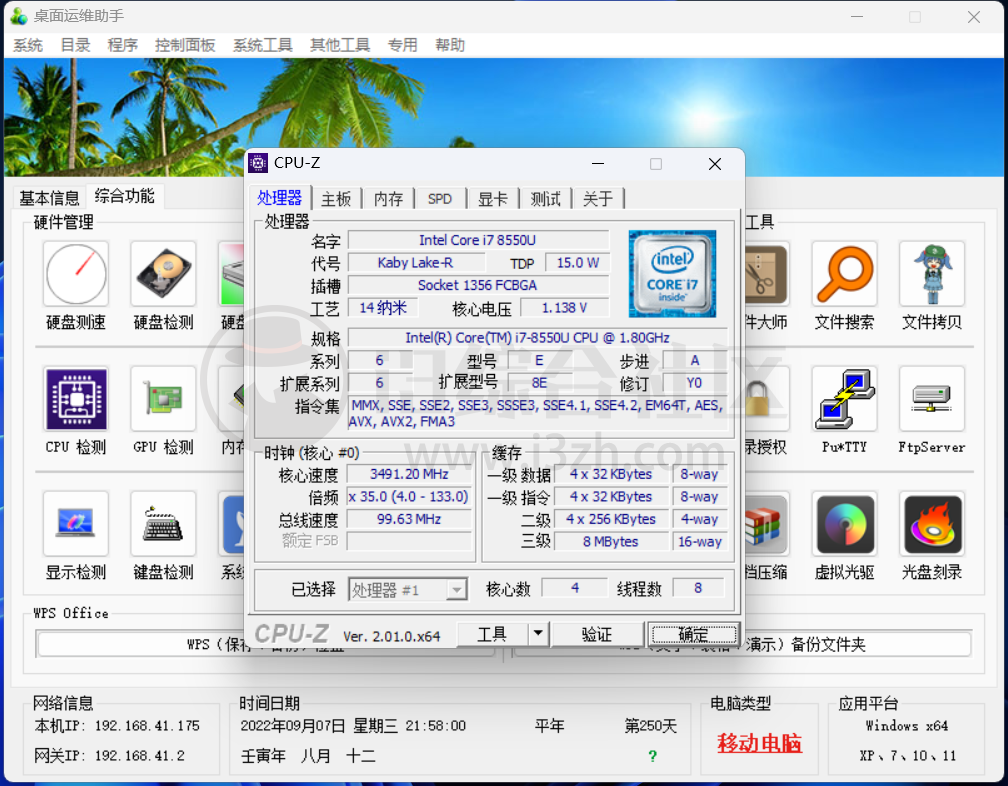Launch the FtpServer icon
1008x786 pixels.
932,399
